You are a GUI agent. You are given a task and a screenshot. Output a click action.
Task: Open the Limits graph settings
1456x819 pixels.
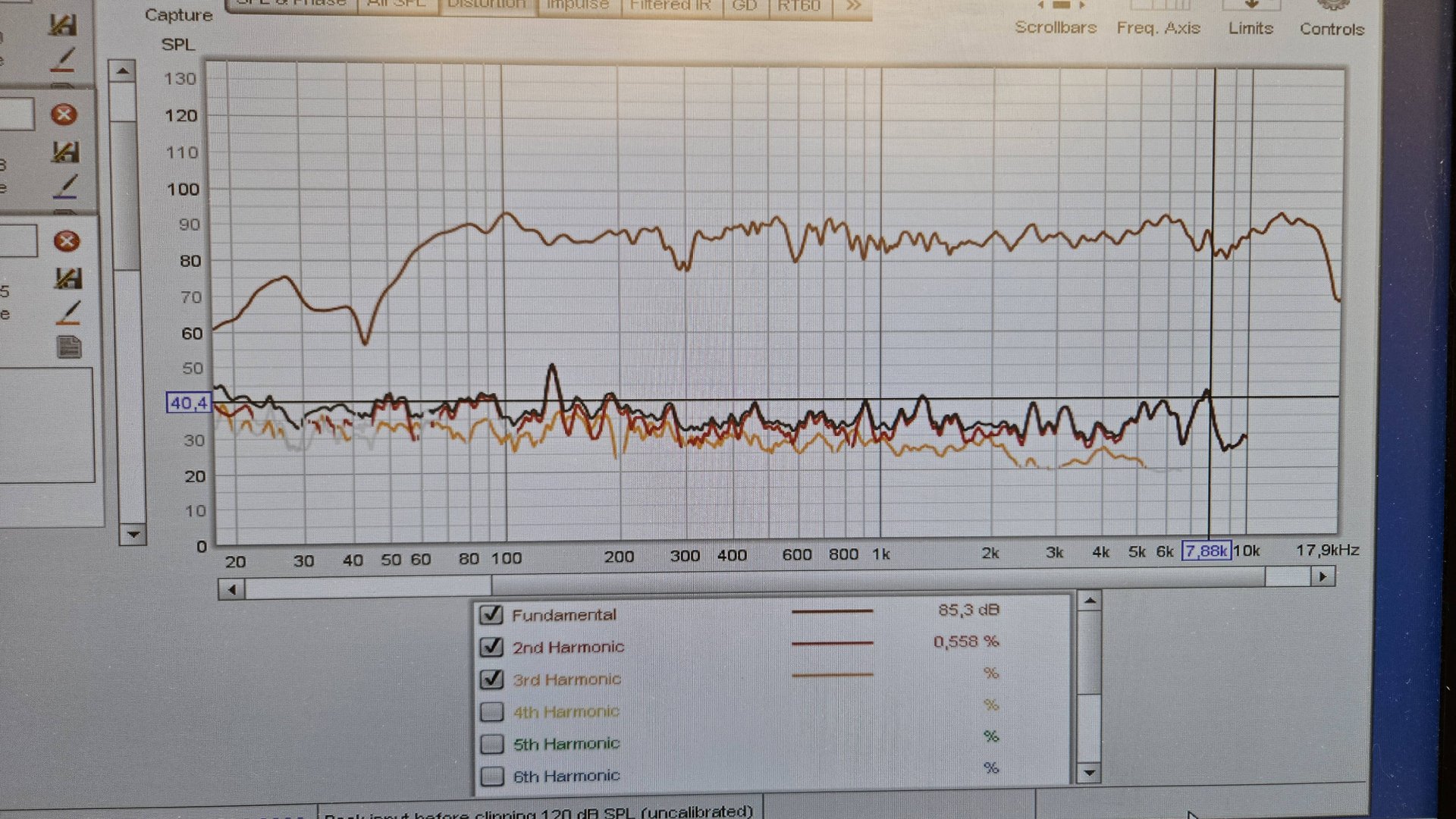tap(1250, 19)
